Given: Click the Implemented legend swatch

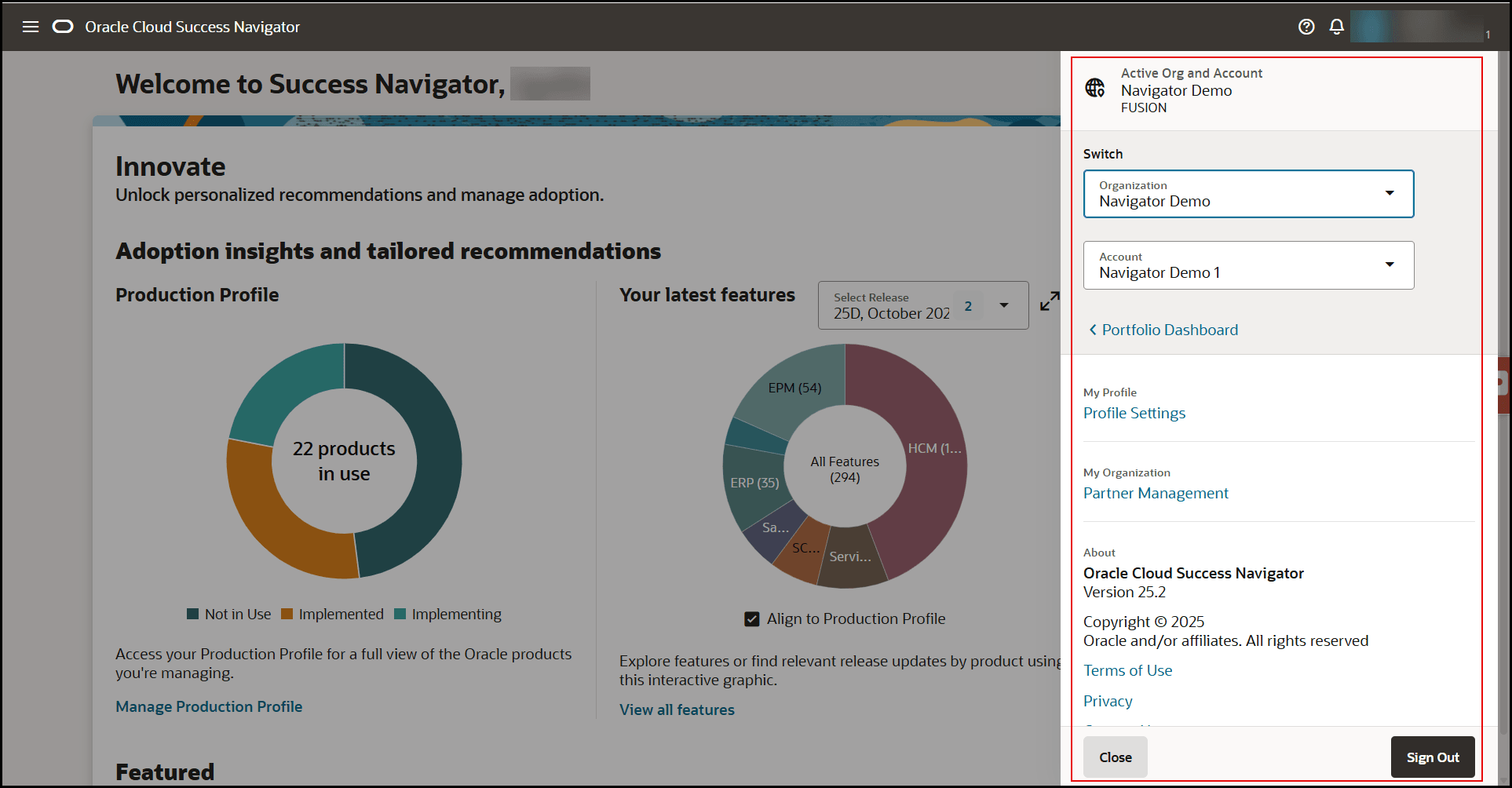Looking at the screenshot, I should (x=287, y=615).
